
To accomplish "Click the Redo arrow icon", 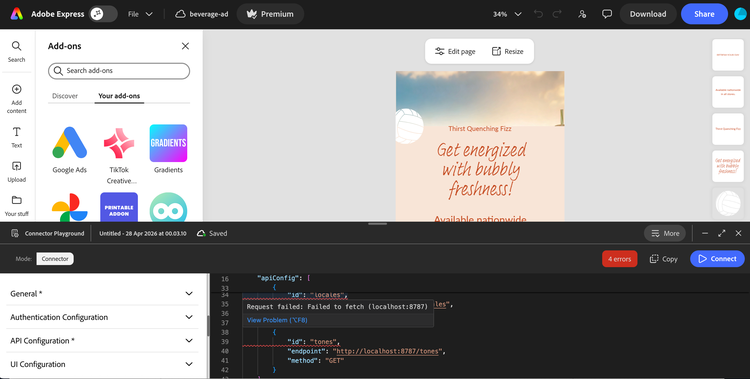I will click(x=557, y=14).
